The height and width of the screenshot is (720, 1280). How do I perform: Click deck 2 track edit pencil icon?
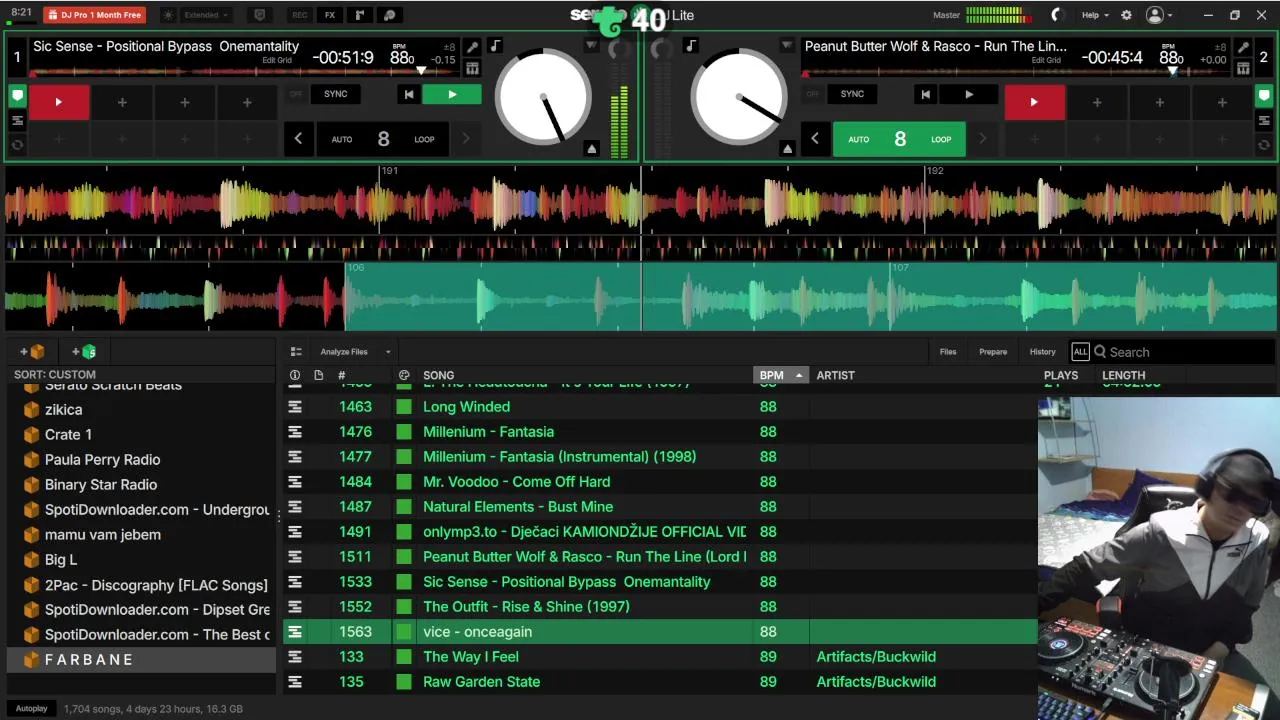point(1243,47)
